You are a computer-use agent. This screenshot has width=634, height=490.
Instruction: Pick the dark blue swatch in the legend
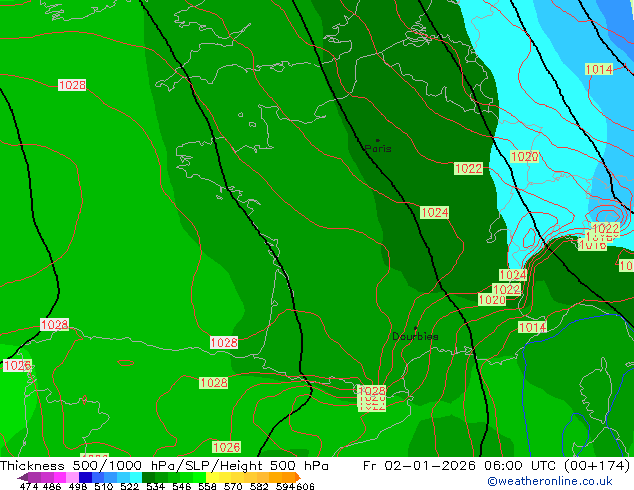[85, 477]
